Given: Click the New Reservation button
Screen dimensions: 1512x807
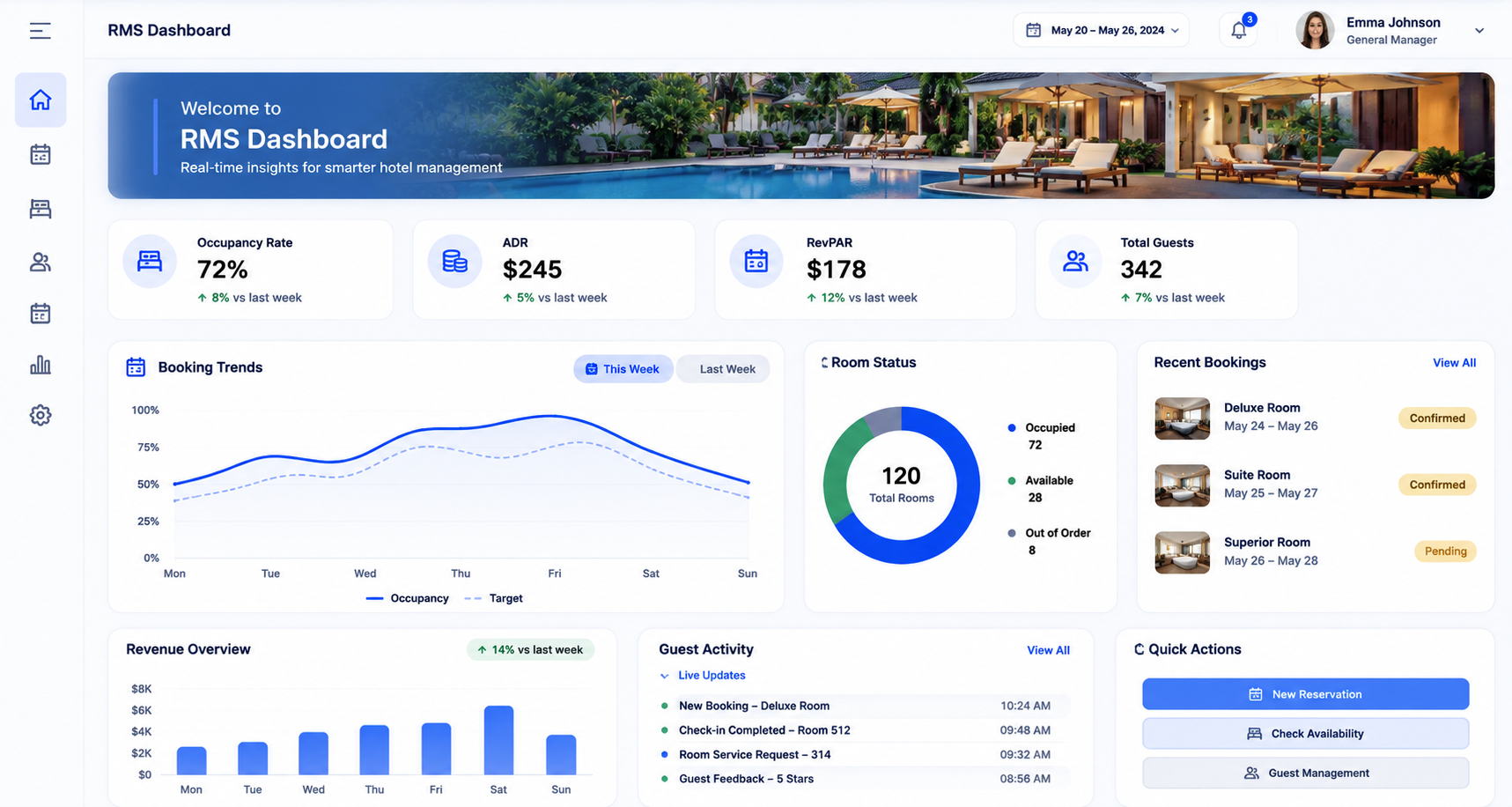Looking at the screenshot, I should (x=1305, y=694).
